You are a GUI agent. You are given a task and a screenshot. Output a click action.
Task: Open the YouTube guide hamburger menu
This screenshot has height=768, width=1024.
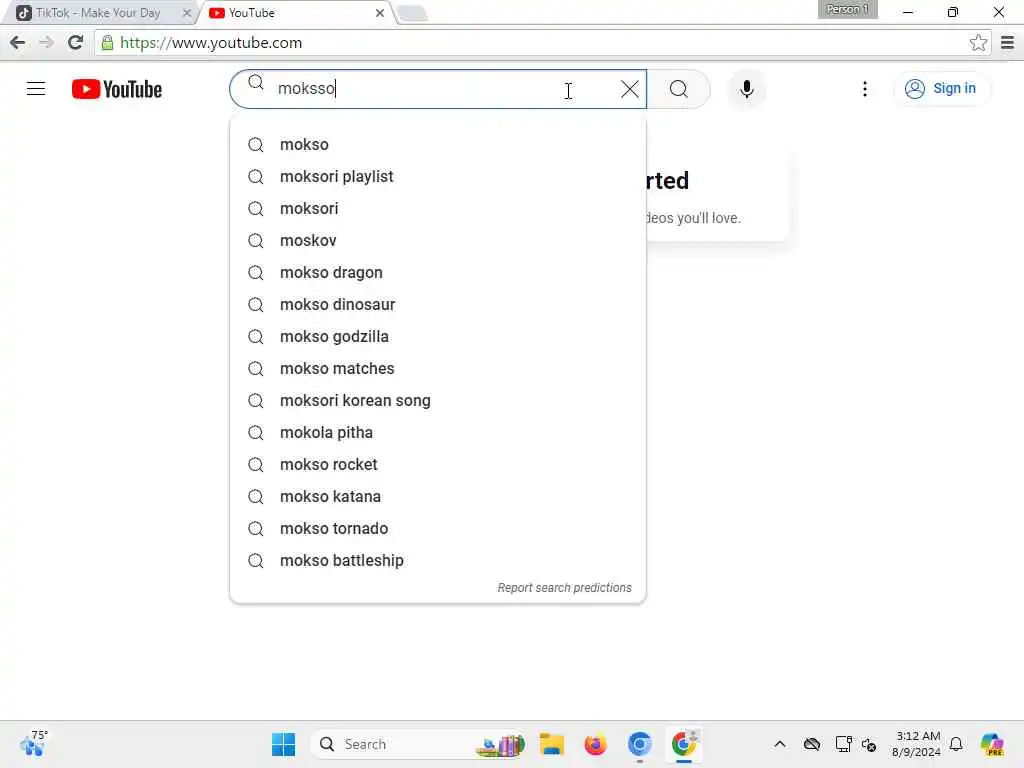36,88
